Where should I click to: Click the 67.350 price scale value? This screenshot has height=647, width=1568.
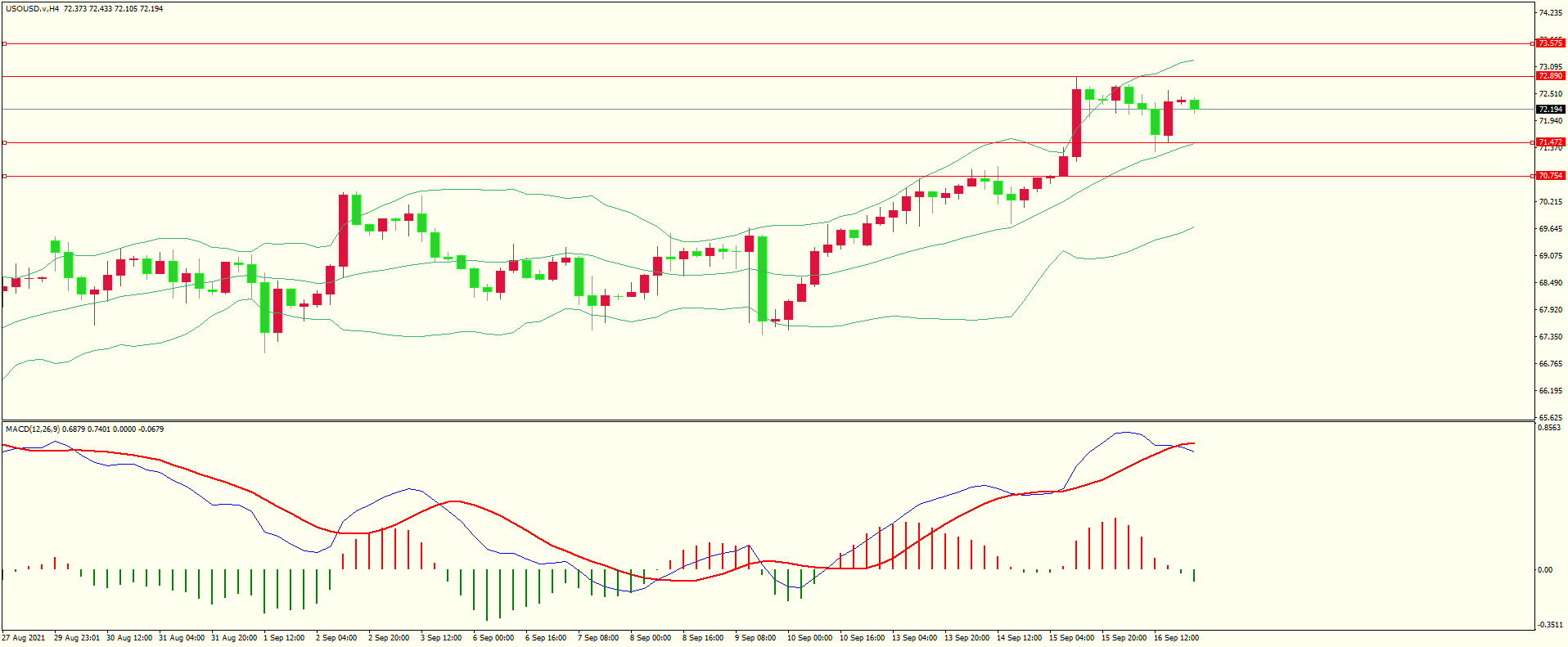pos(1551,337)
